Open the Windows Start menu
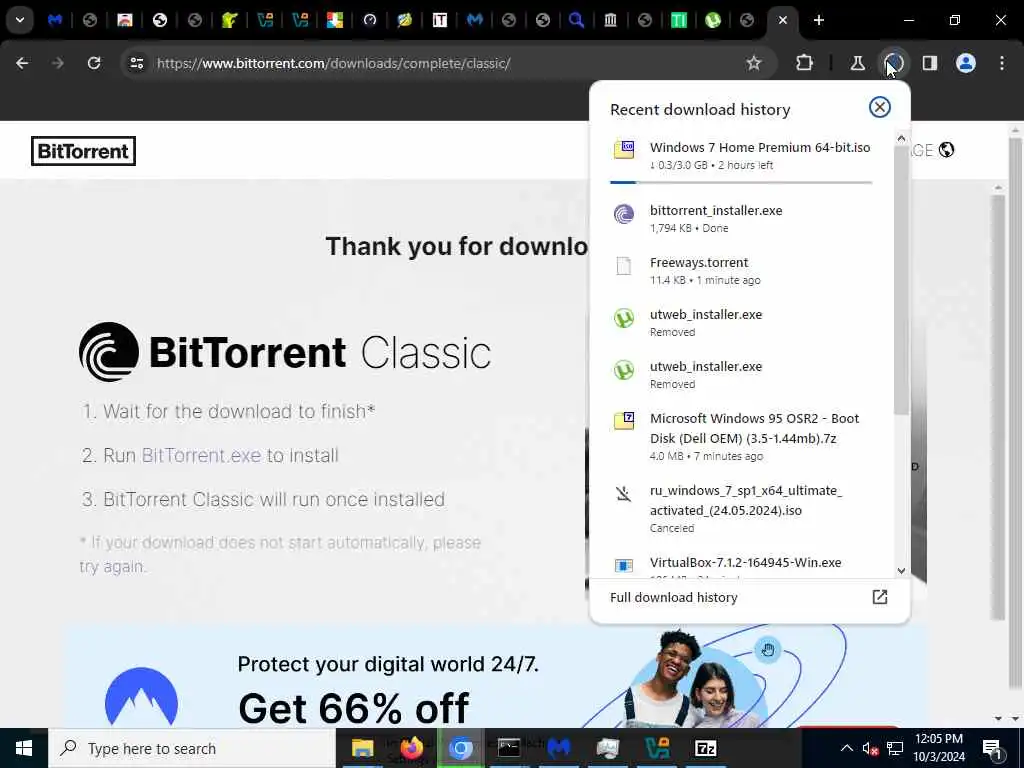This screenshot has width=1024, height=768. pyautogui.click(x=24, y=748)
